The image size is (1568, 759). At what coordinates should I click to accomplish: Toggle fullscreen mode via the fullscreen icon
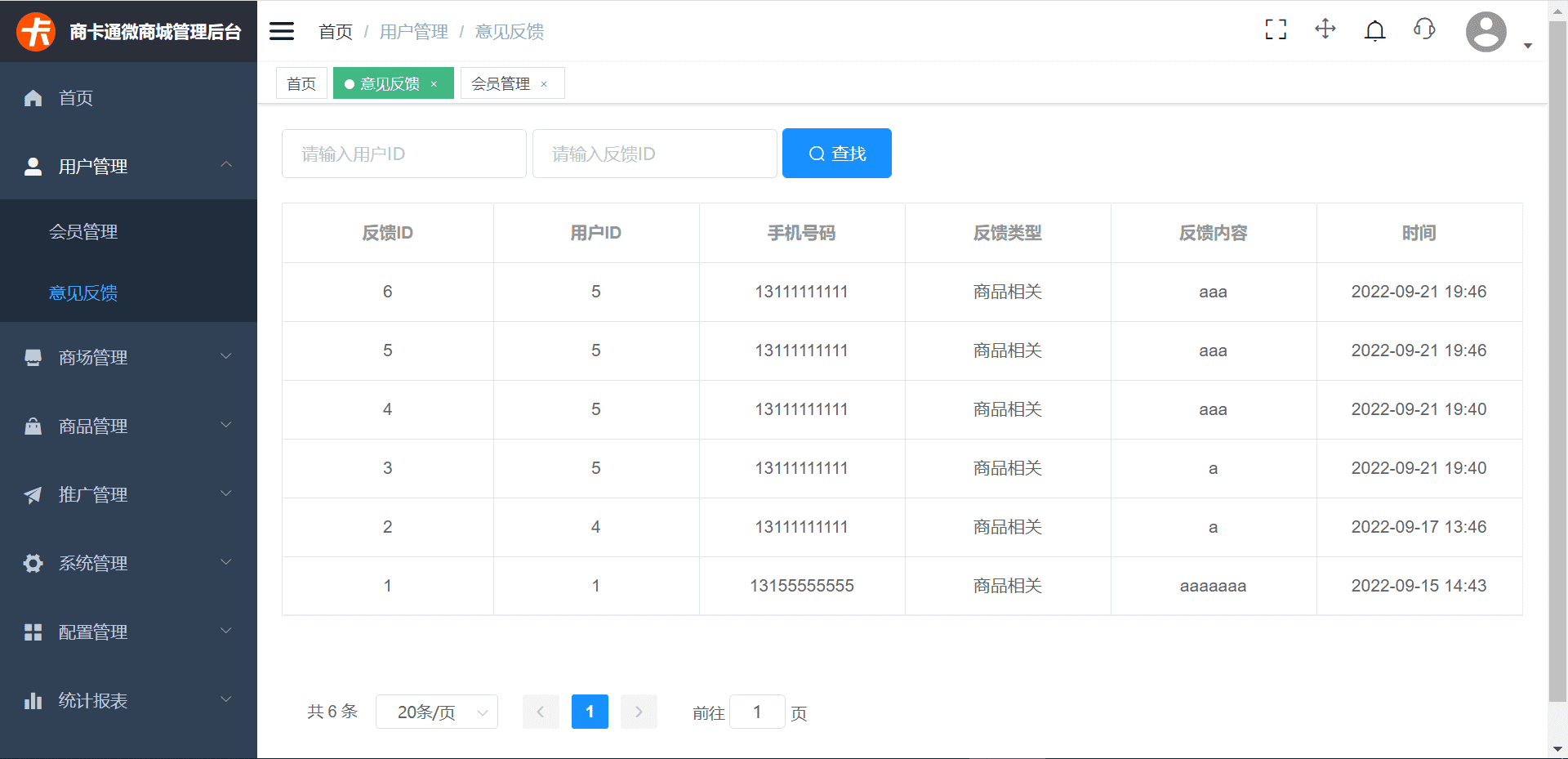[1275, 29]
